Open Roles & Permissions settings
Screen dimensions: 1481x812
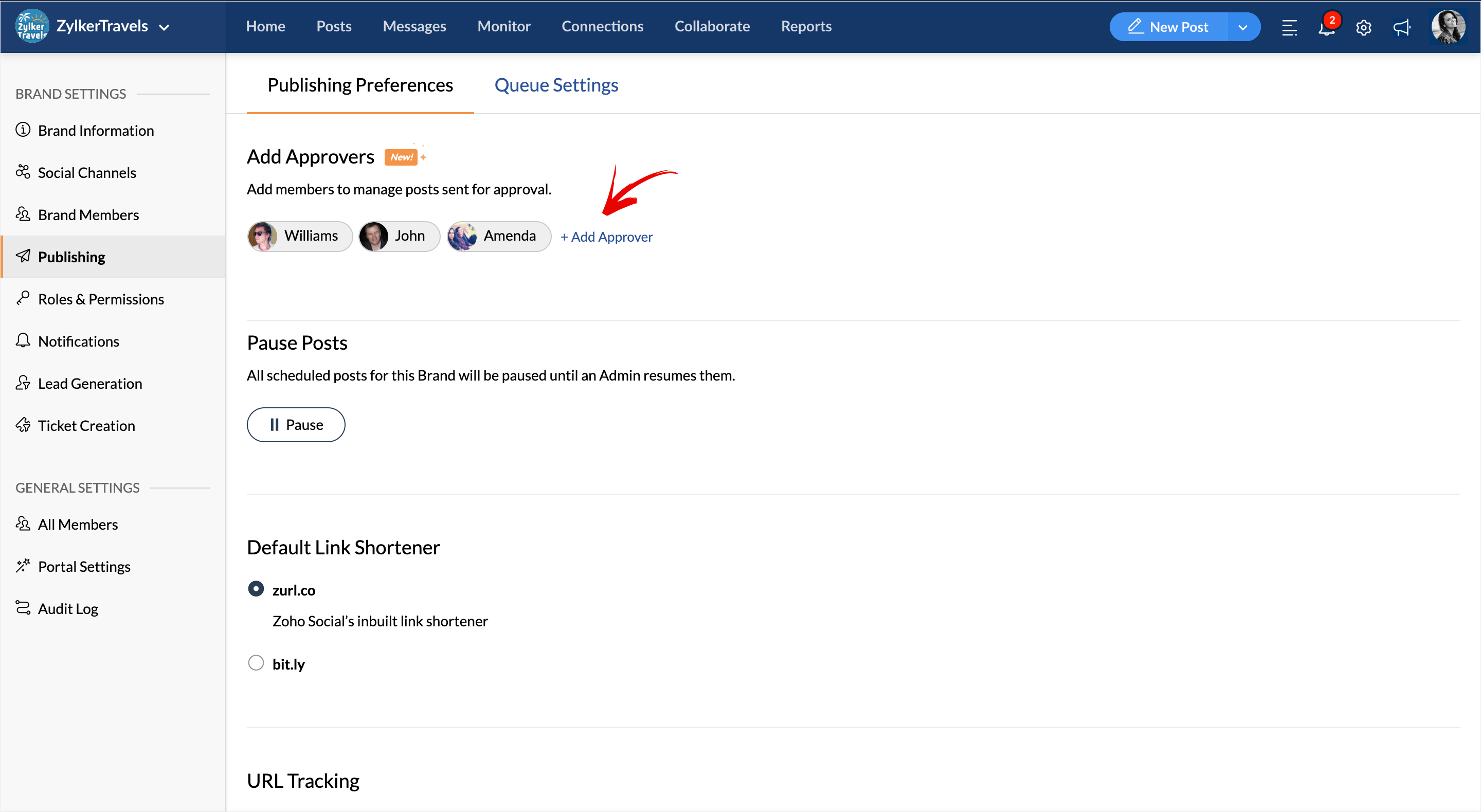tap(101, 299)
